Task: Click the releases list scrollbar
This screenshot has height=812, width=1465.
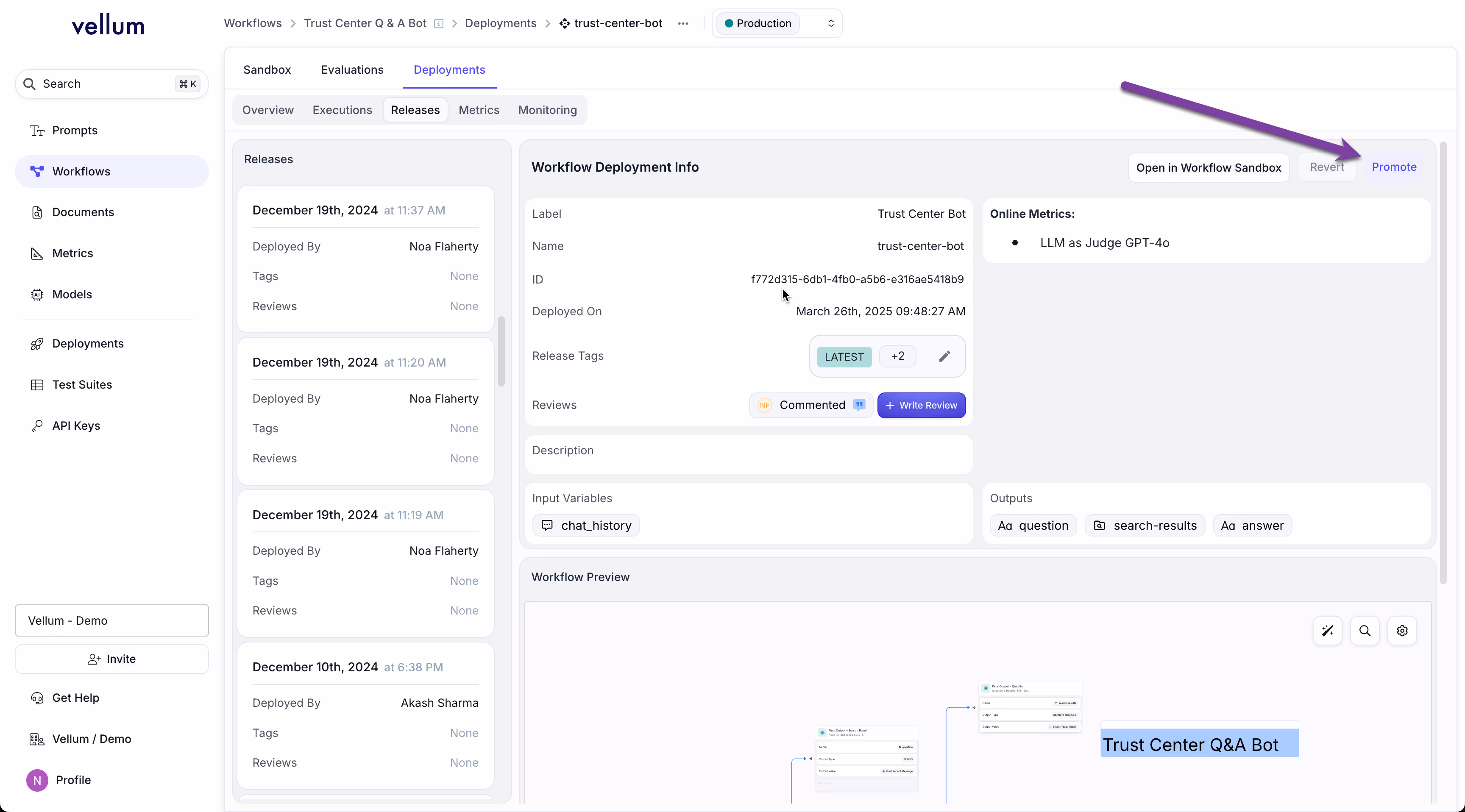Action: pos(501,351)
